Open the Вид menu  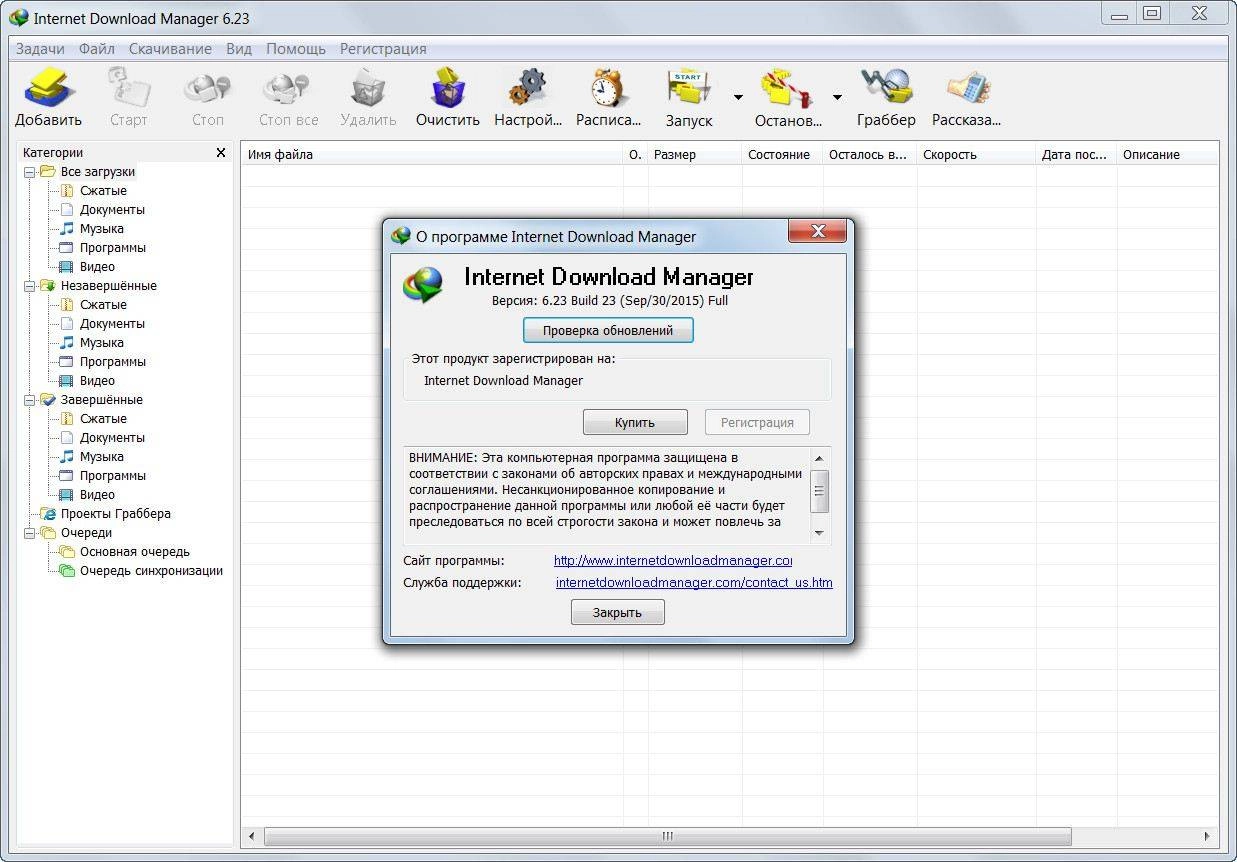click(239, 48)
